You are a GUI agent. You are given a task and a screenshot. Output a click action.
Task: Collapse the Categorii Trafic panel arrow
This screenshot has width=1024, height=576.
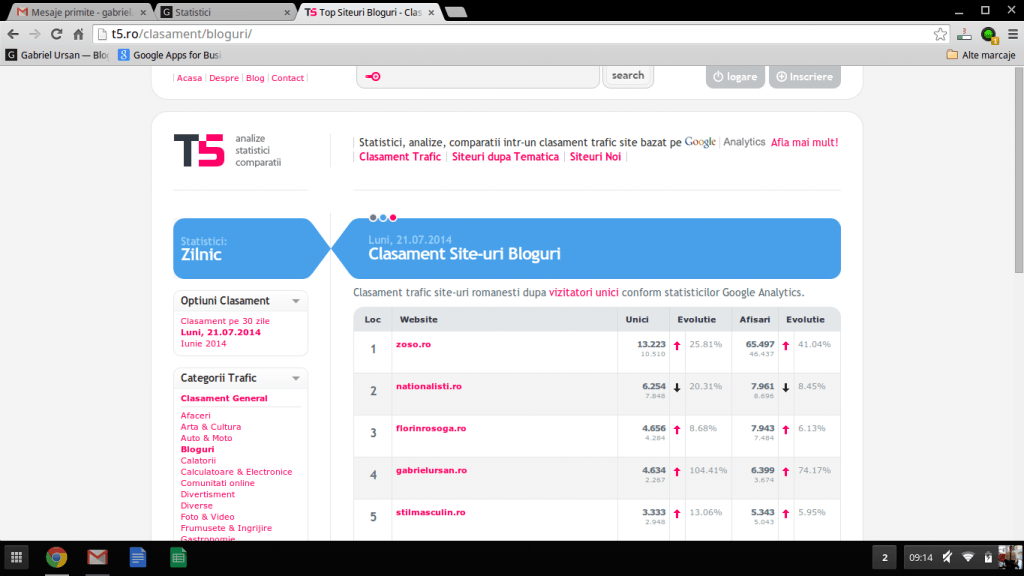pyautogui.click(x=296, y=378)
